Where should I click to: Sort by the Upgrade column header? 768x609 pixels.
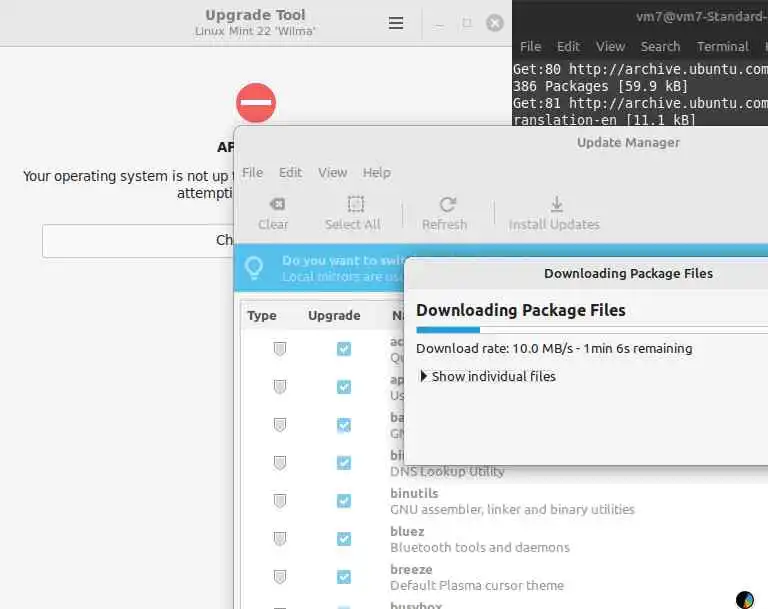click(x=334, y=316)
